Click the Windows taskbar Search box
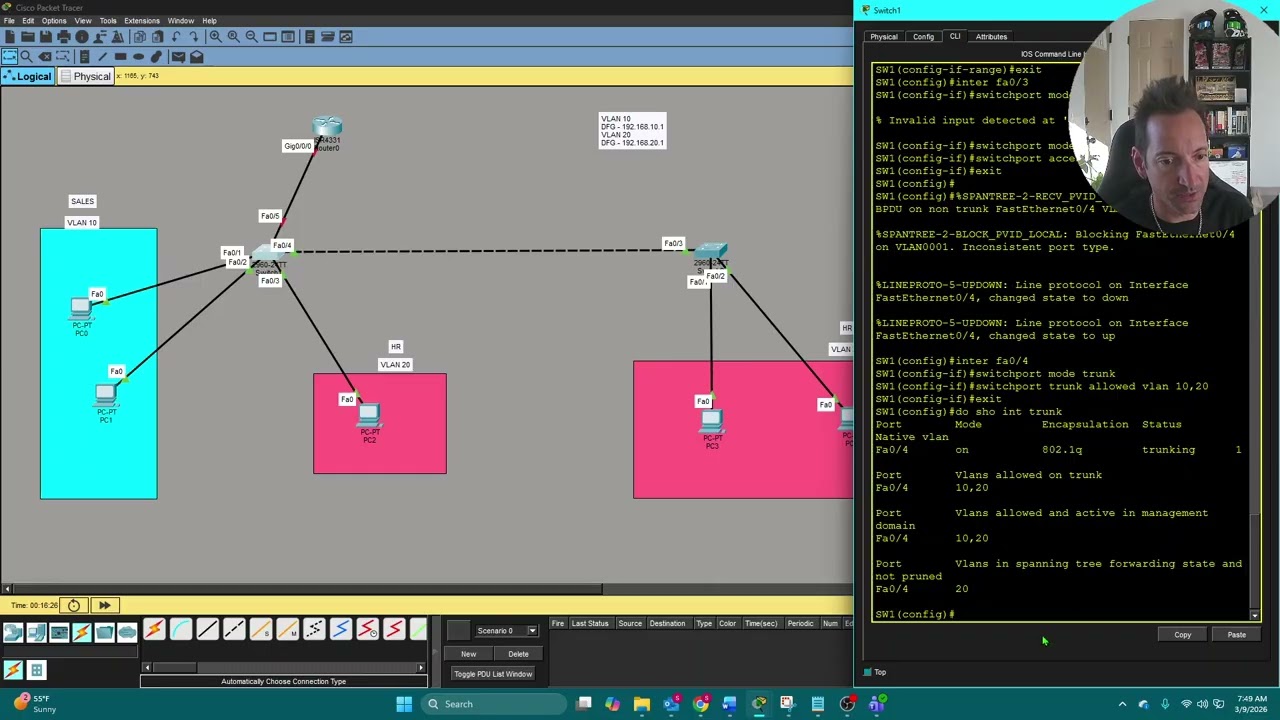Image resolution: width=1280 pixels, height=720 pixels. [495, 704]
